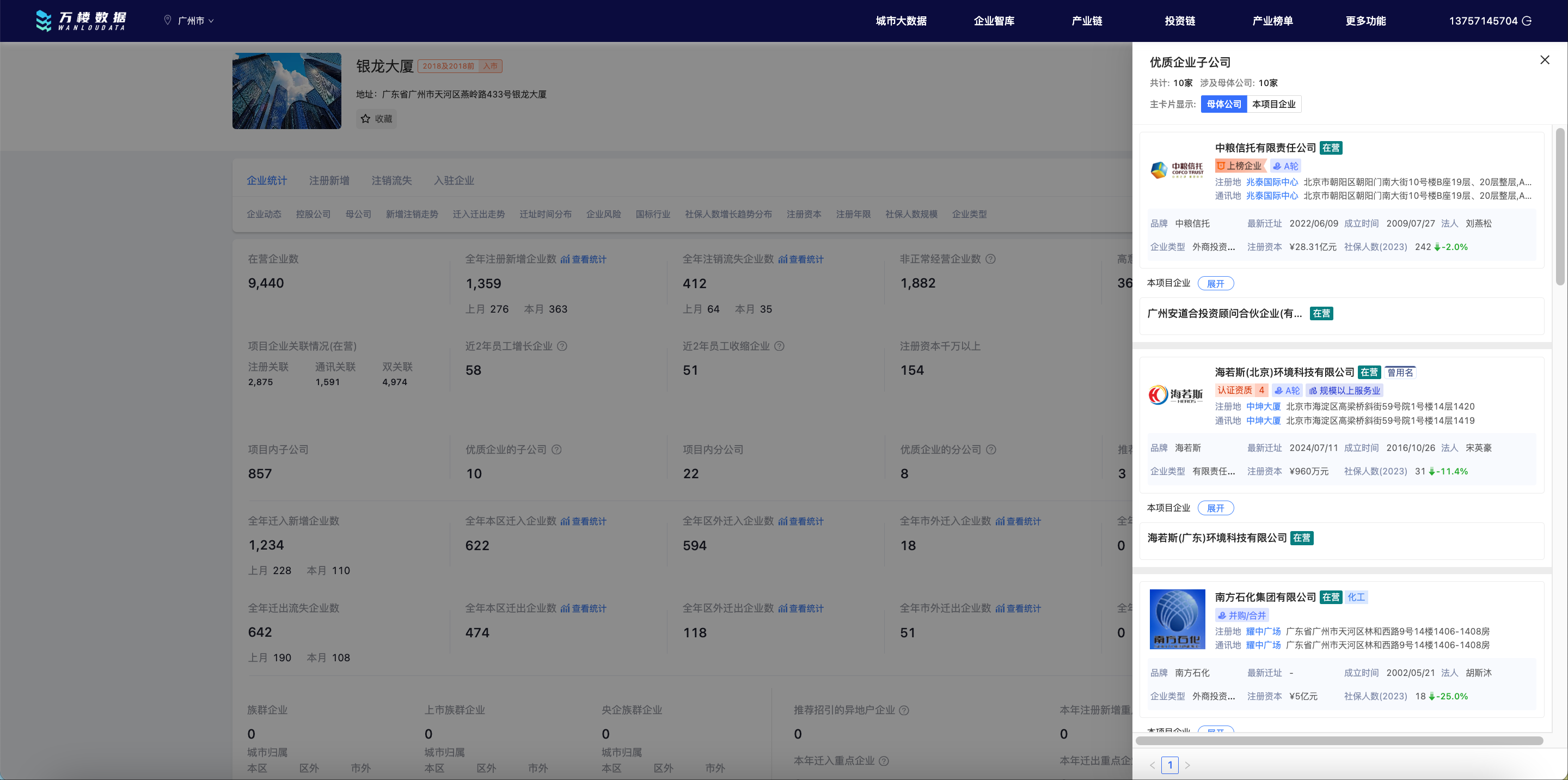Switch to the 注册新增 tab
This screenshot has width=1568, height=780.
(x=329, y=180)
